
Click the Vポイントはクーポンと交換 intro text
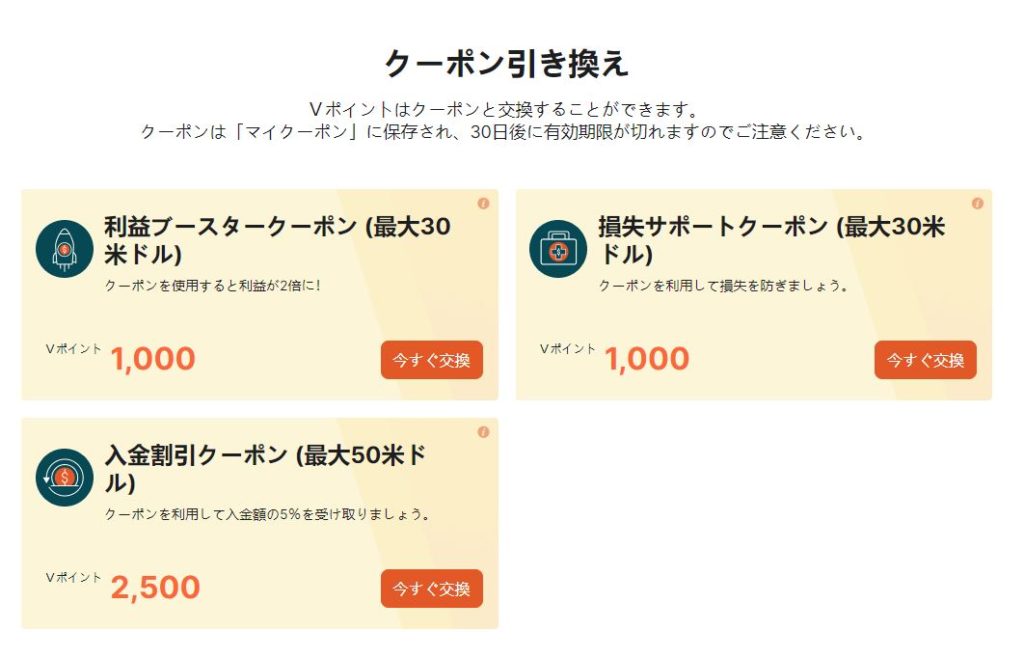pos(504,108)
